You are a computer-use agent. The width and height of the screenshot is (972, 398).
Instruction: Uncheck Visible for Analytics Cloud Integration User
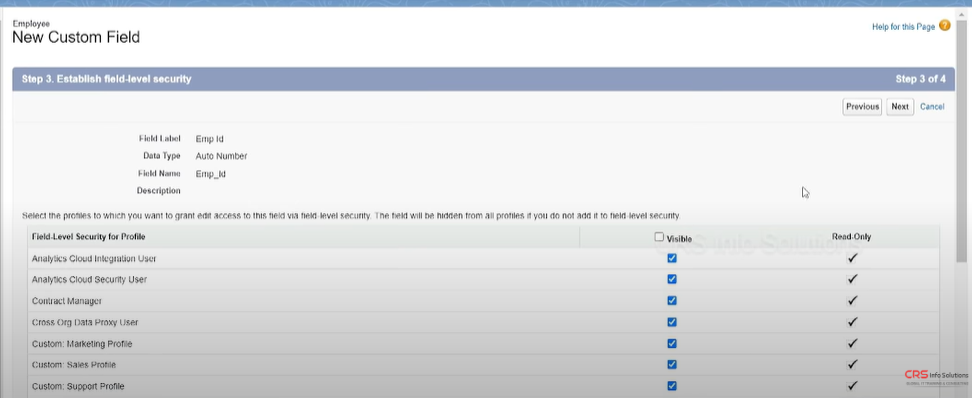[672, 259]
